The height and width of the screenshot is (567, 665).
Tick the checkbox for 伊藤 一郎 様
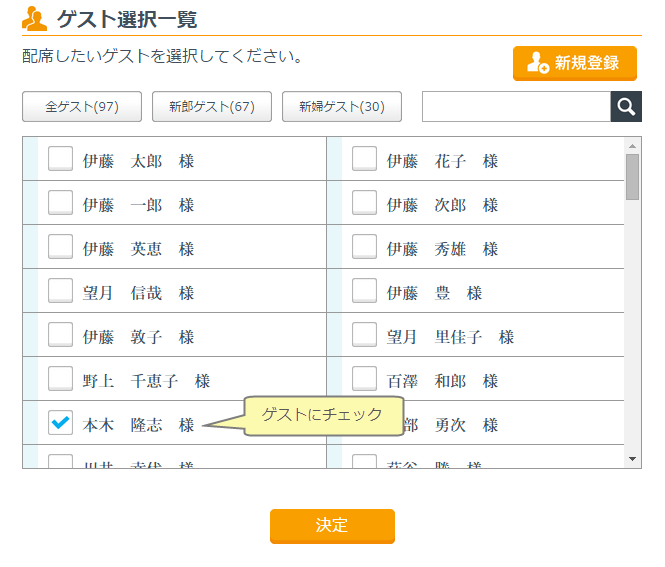[61, 203]
